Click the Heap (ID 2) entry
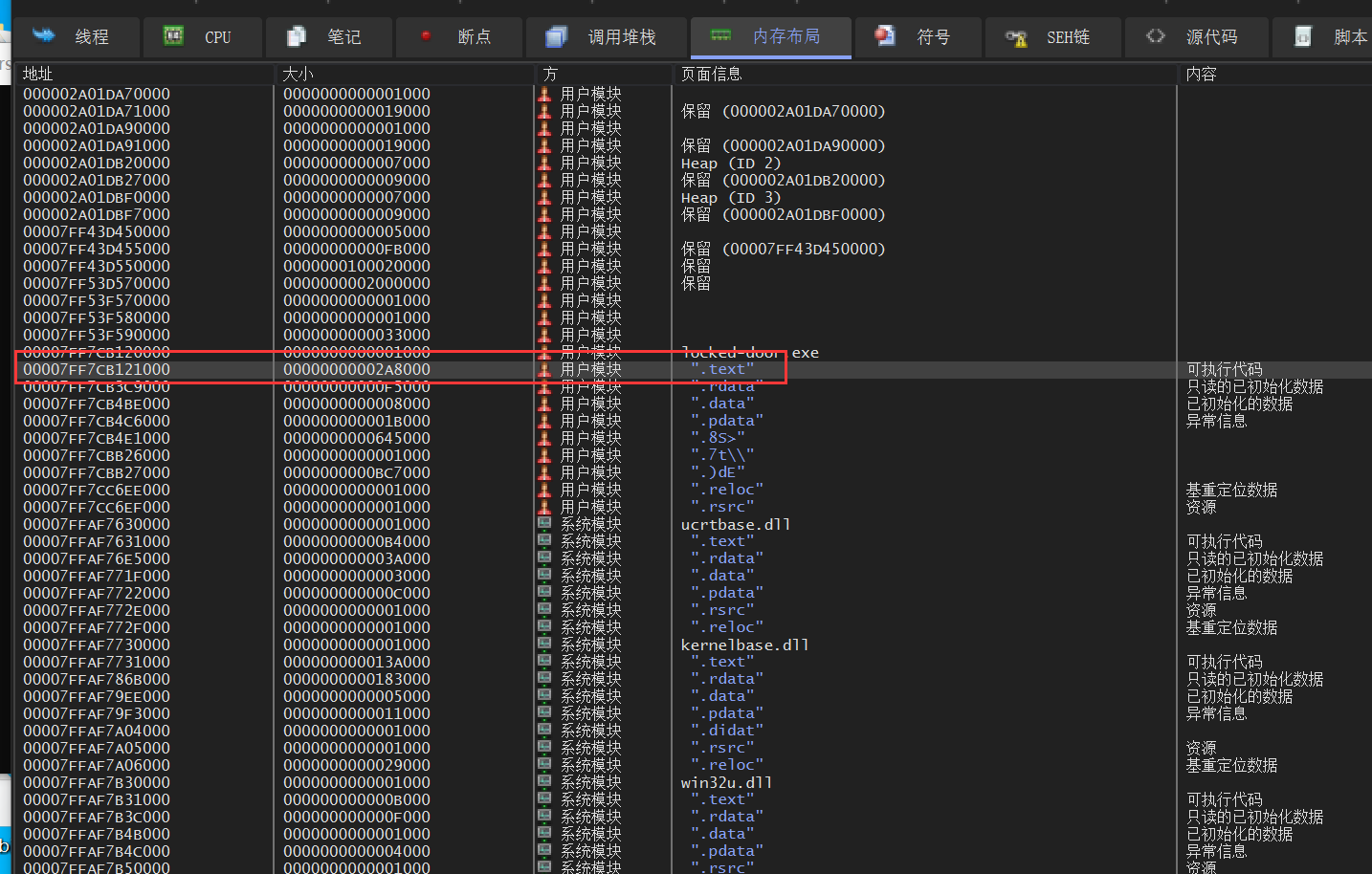The height and width of the screenshot is (874, 1372). pyautogui.click(x=731, y=163)
